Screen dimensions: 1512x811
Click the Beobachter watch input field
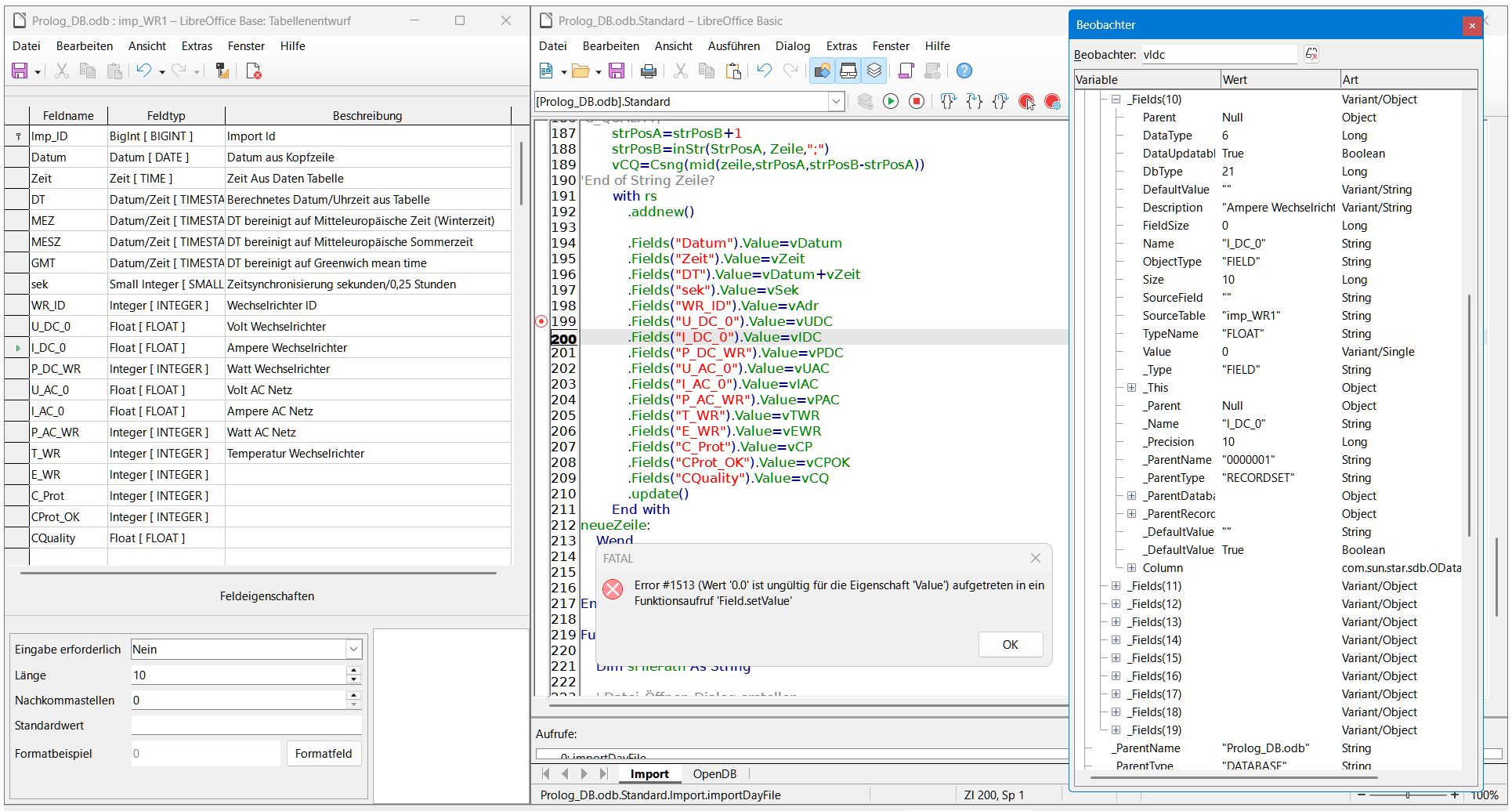point(1218,55)
